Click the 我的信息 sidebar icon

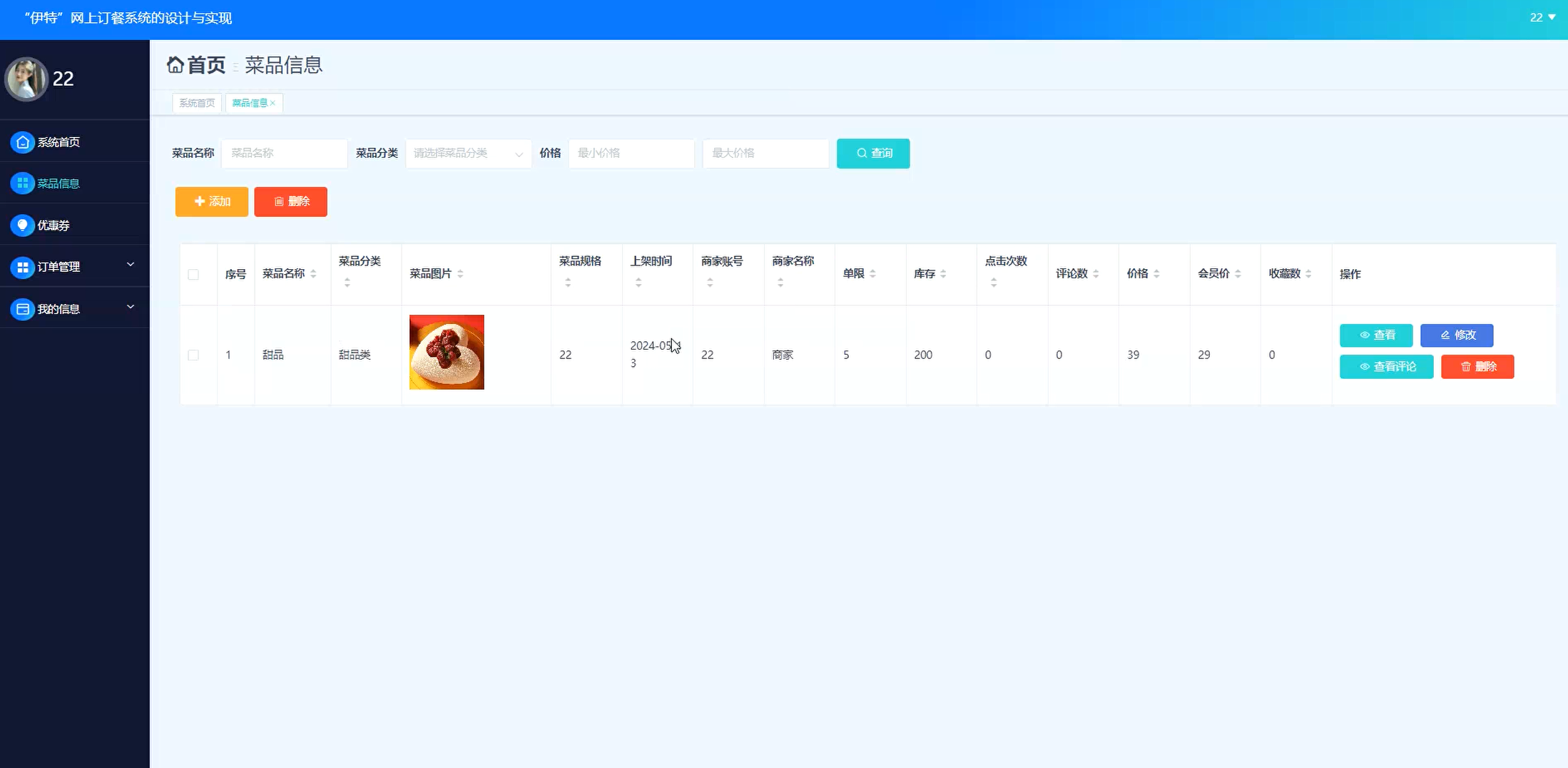click(x=22, y=309)
